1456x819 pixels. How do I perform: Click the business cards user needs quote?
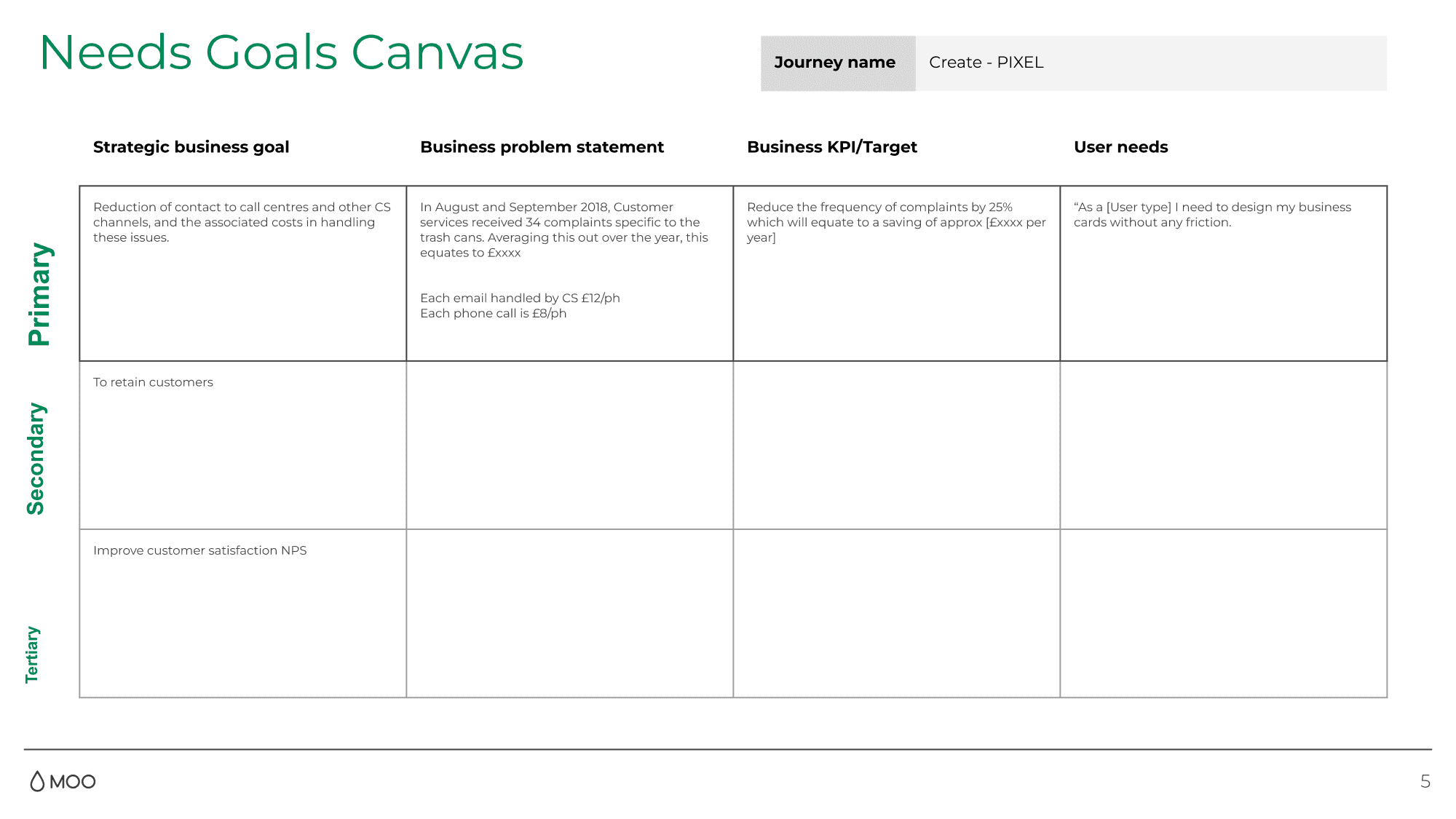click(1212, 215)
